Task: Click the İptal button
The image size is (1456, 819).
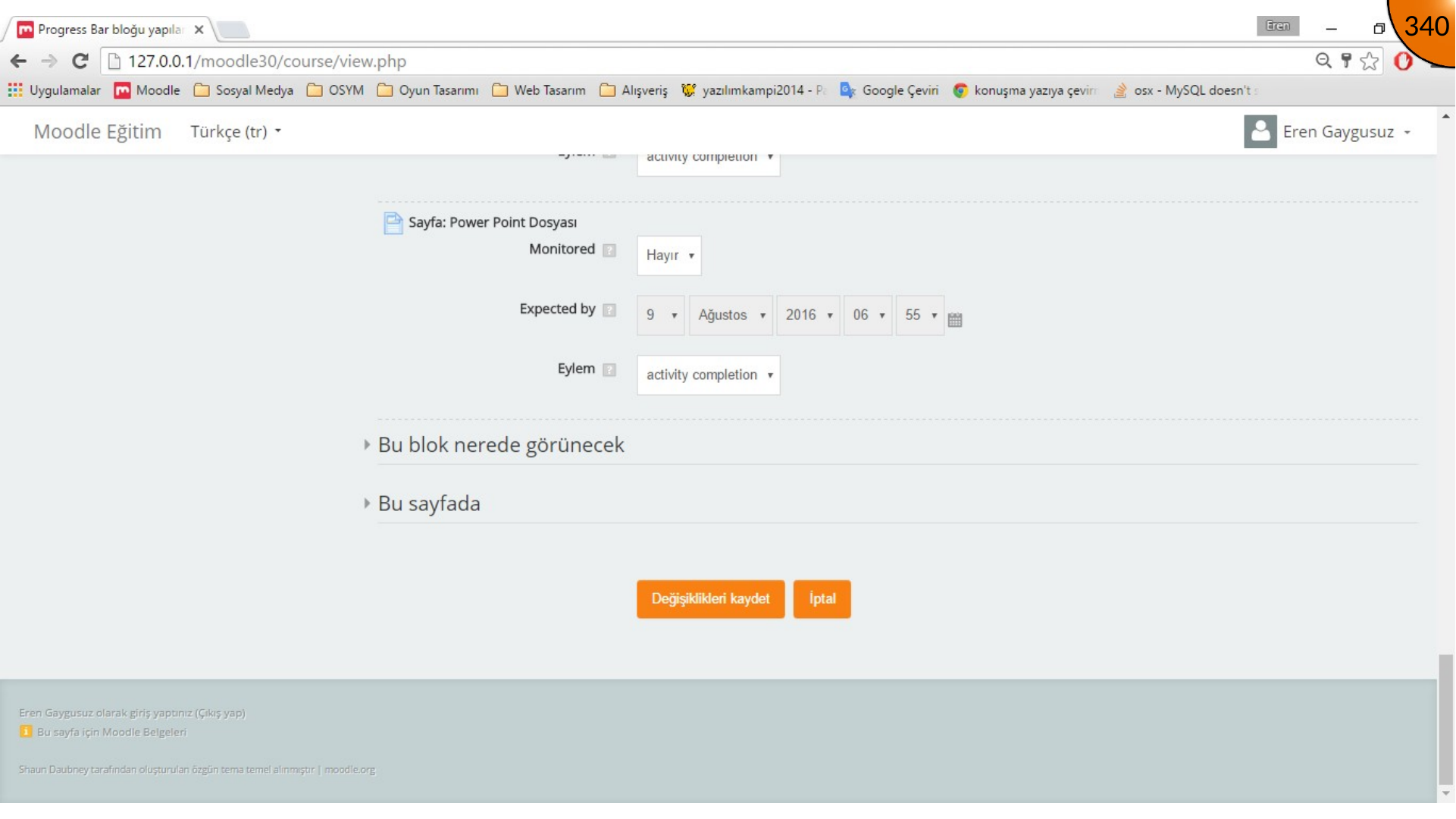Action: point(822,599)
